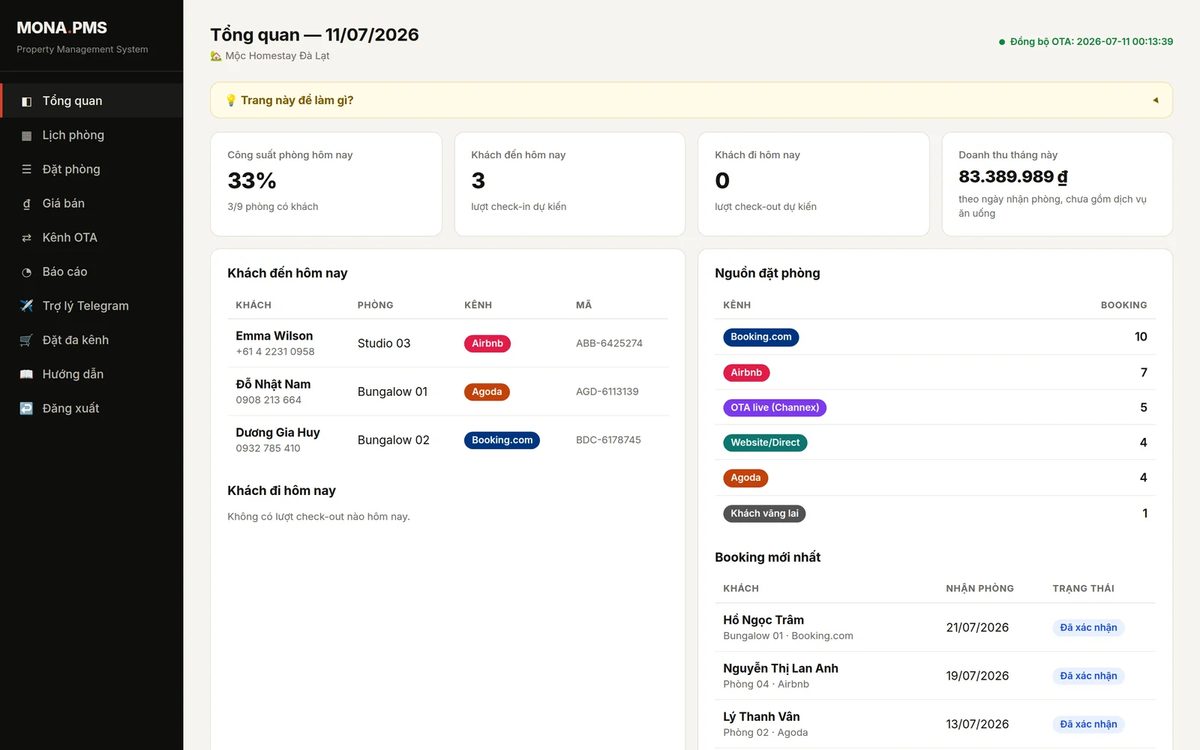Click the Hướng dẫn book icon

pyautogui.click(x=26, y=374)
